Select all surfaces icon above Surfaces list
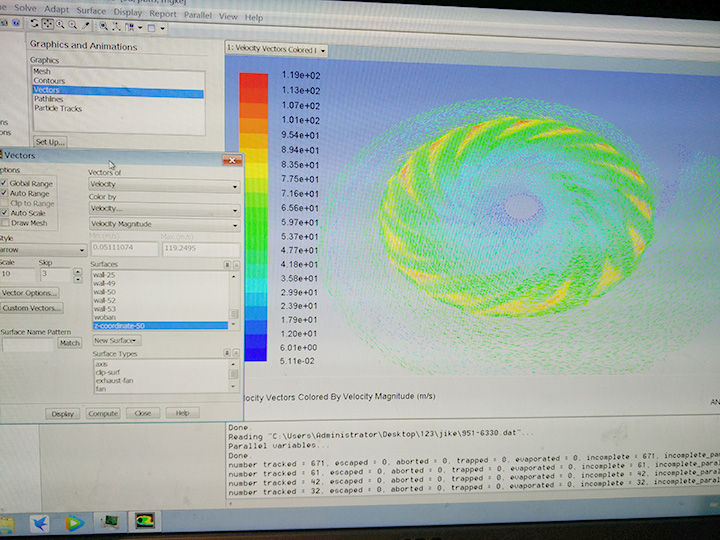This screenshot has width=720, height=540. point(227,263)
